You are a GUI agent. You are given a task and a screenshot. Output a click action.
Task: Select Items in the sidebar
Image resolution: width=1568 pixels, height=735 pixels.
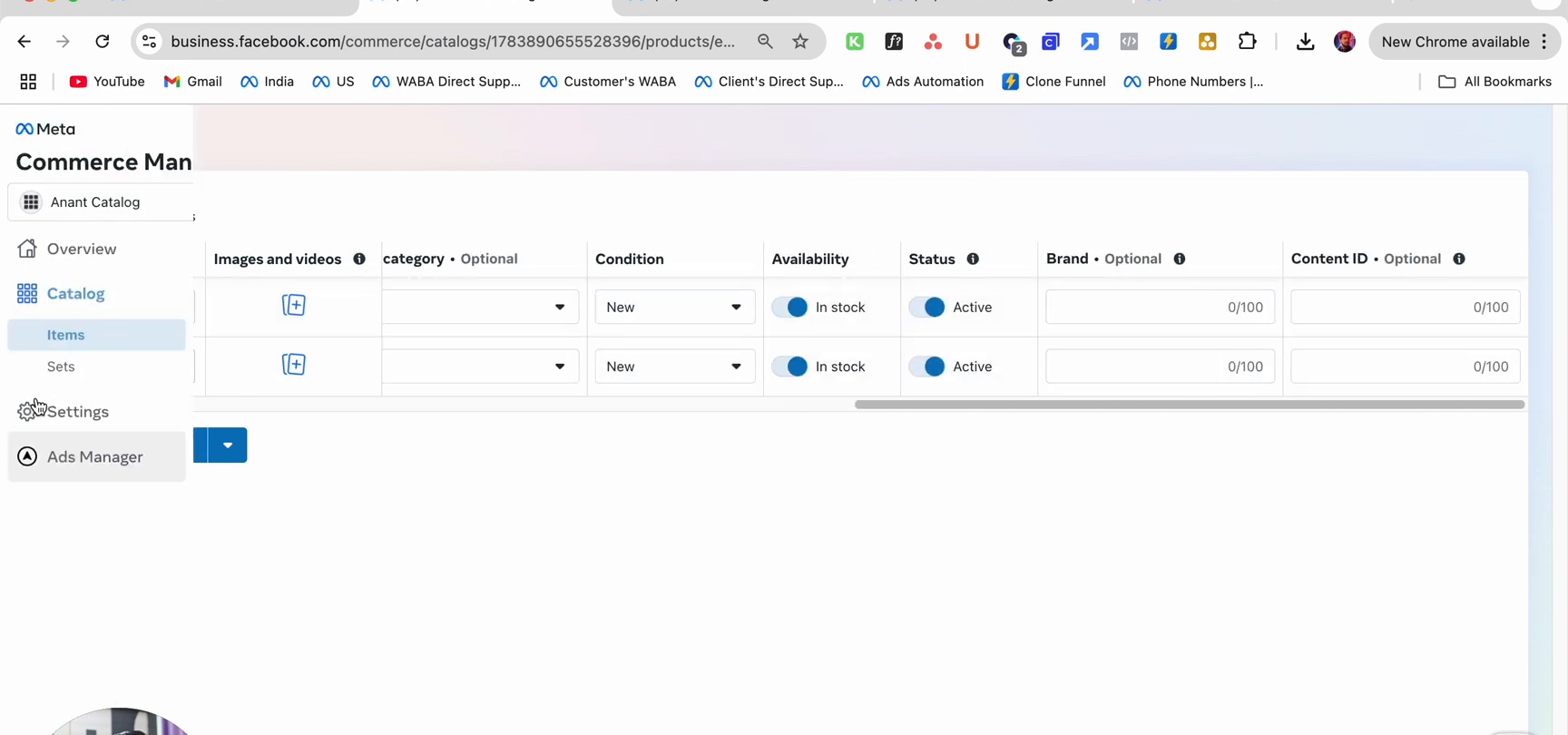click(x=96, y=335)
